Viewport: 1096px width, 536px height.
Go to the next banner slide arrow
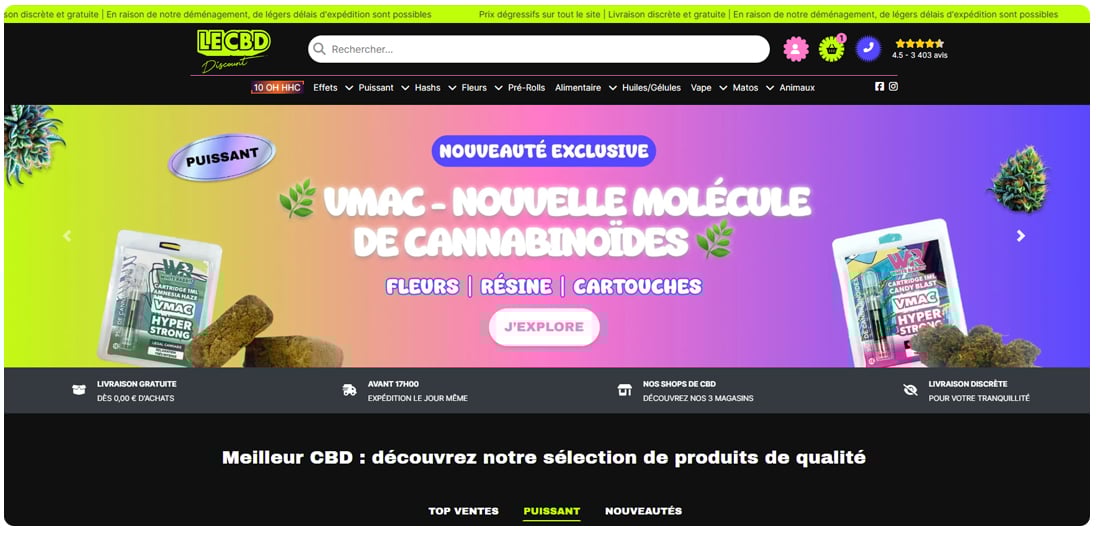(x=1021, y=236)
